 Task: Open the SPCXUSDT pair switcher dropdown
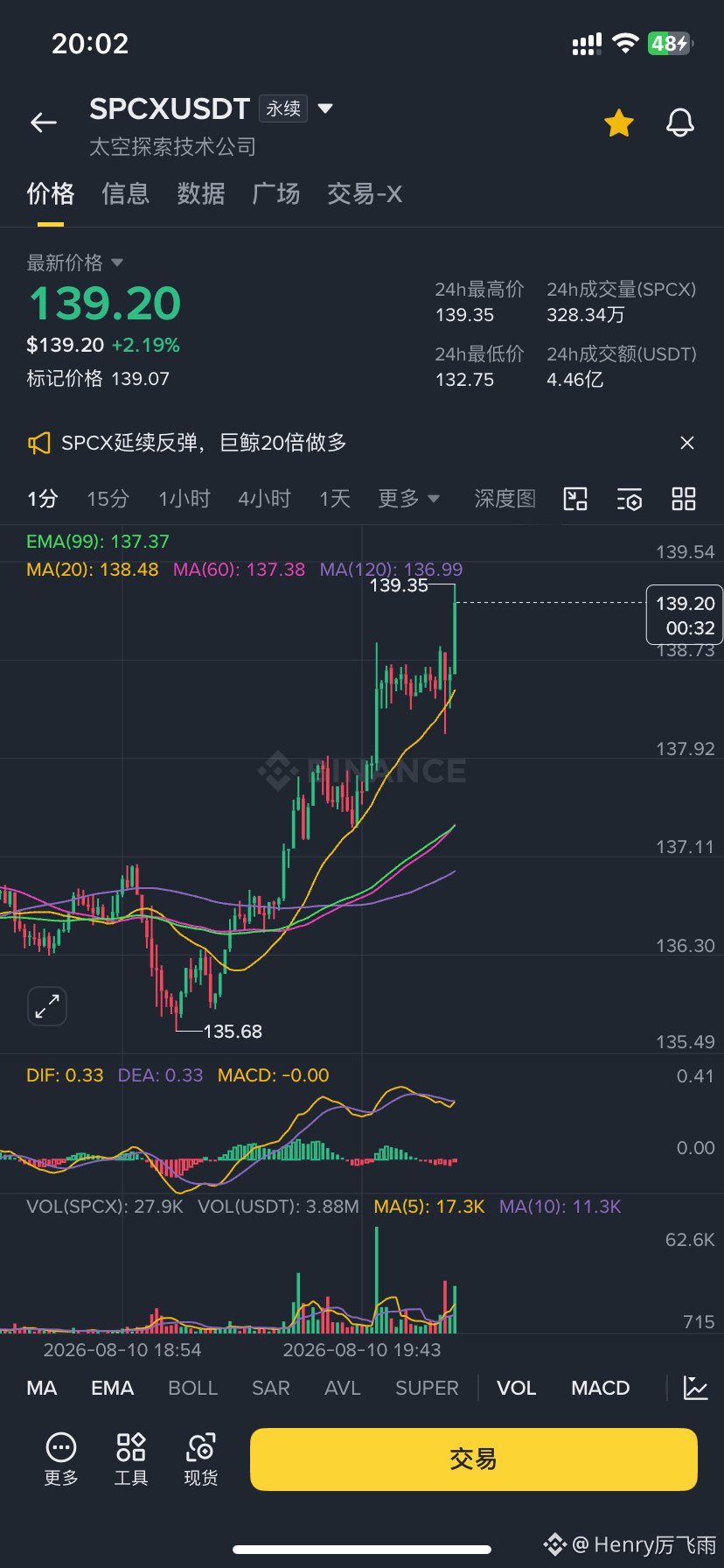tap(325, 108)
